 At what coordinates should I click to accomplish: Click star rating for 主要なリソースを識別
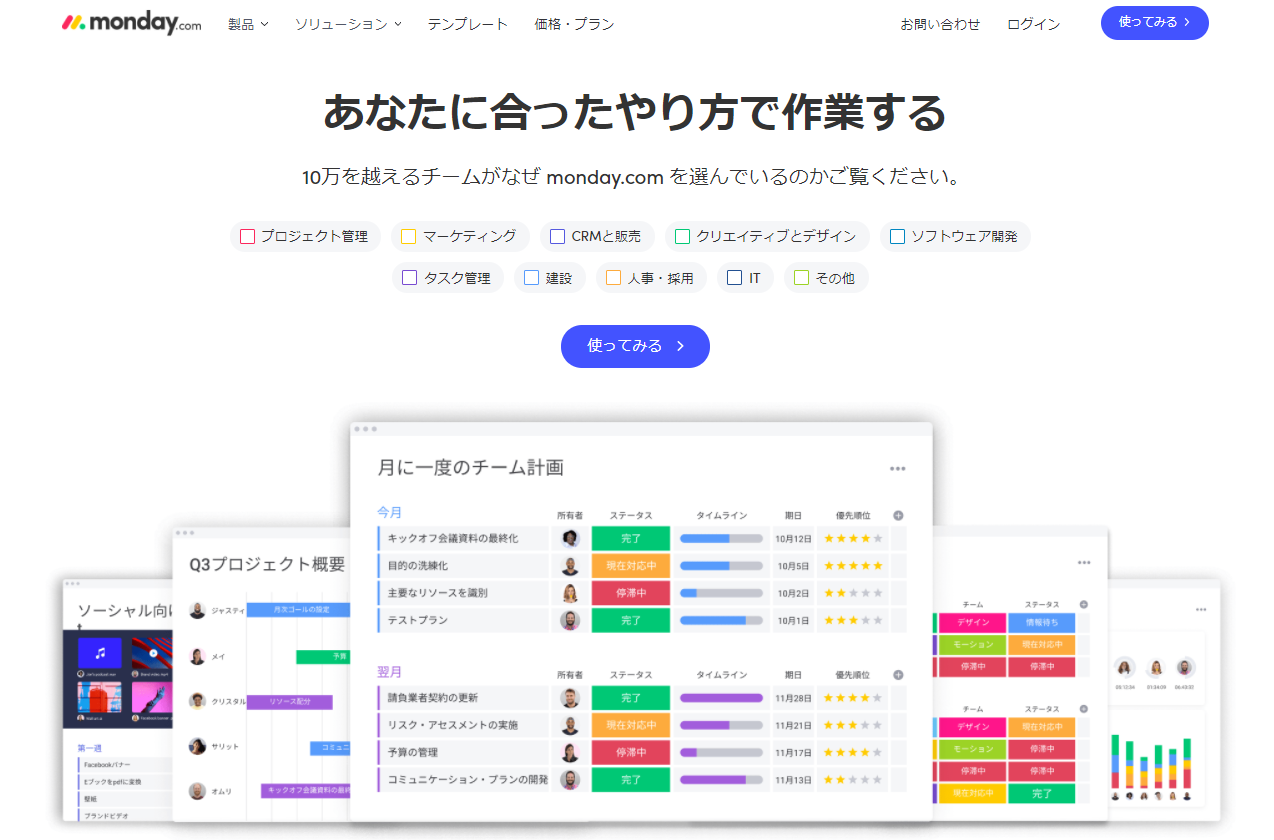point(853,593)
